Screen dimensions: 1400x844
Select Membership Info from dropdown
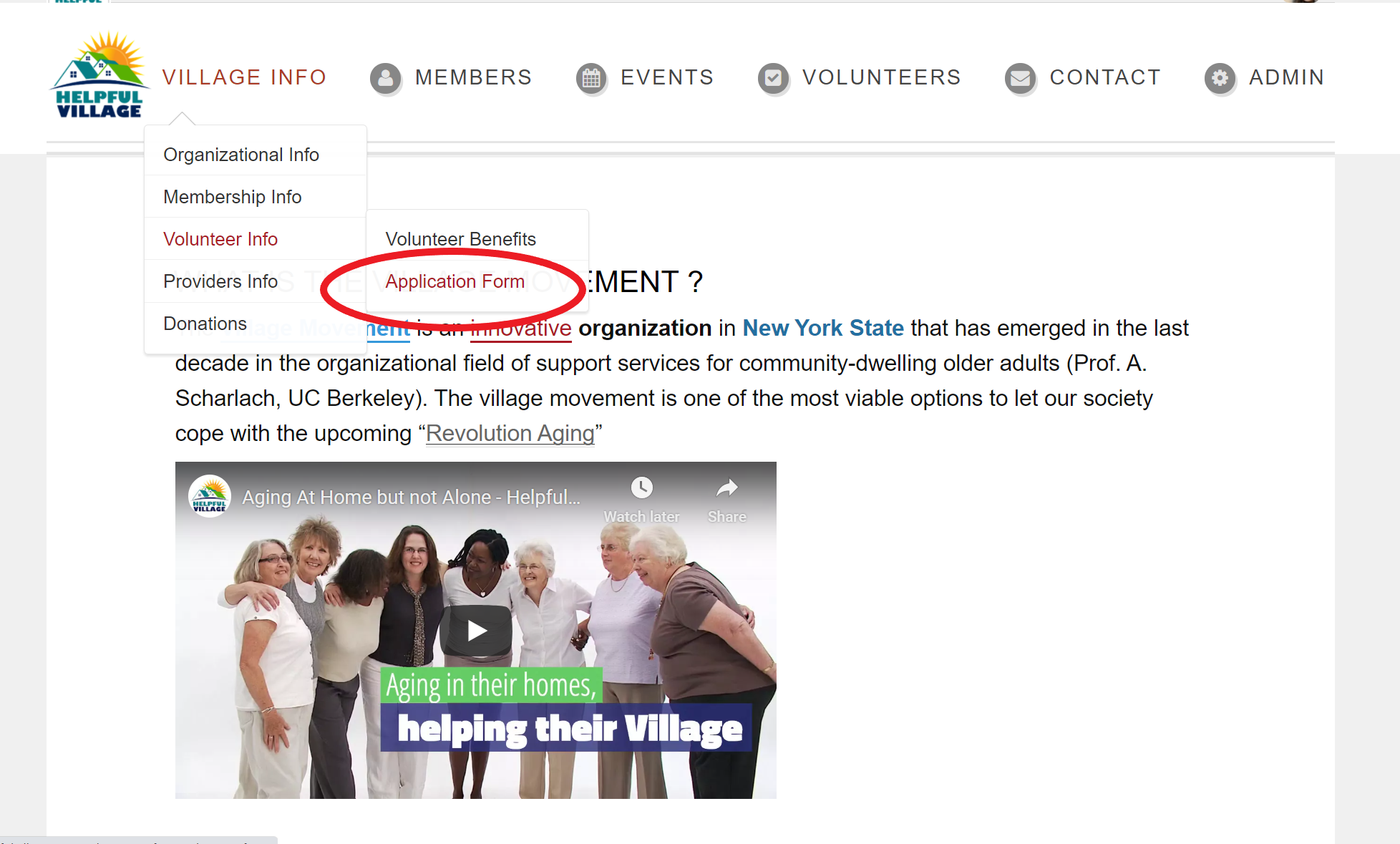256,197
